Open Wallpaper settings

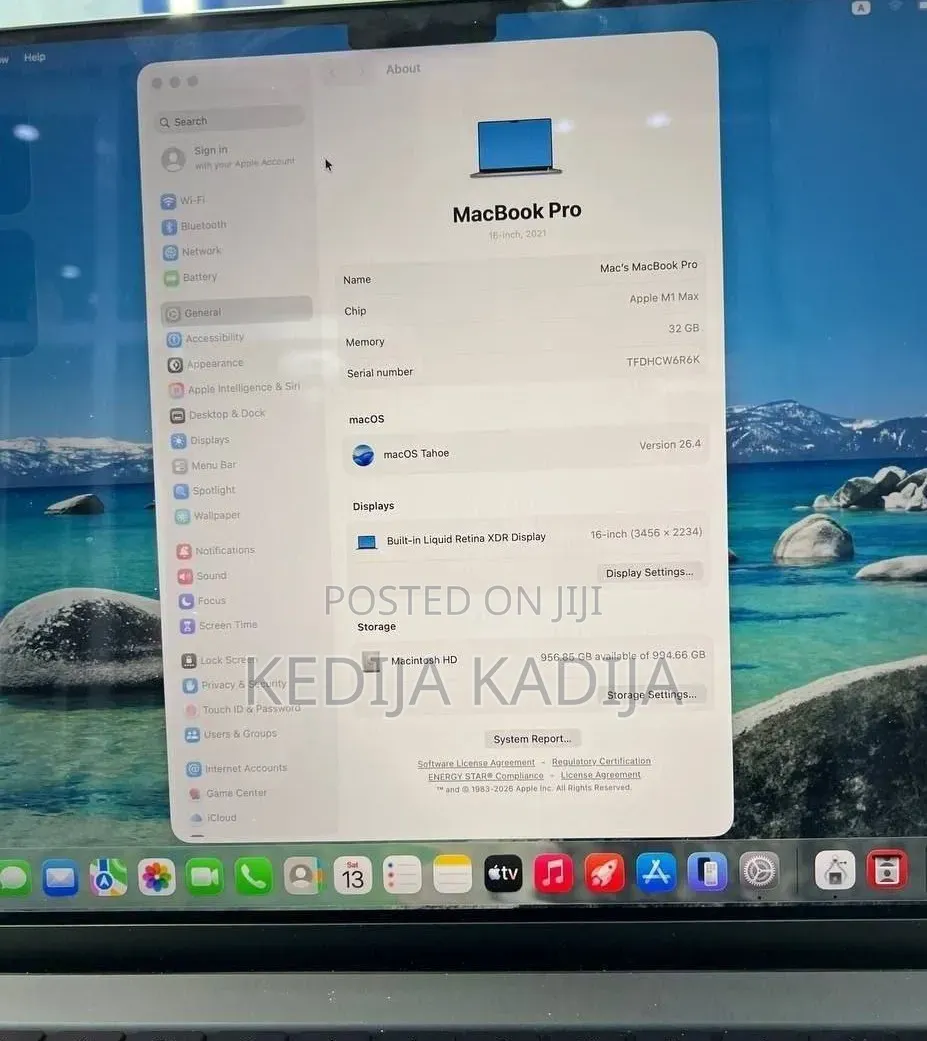[x=208, y=516]
